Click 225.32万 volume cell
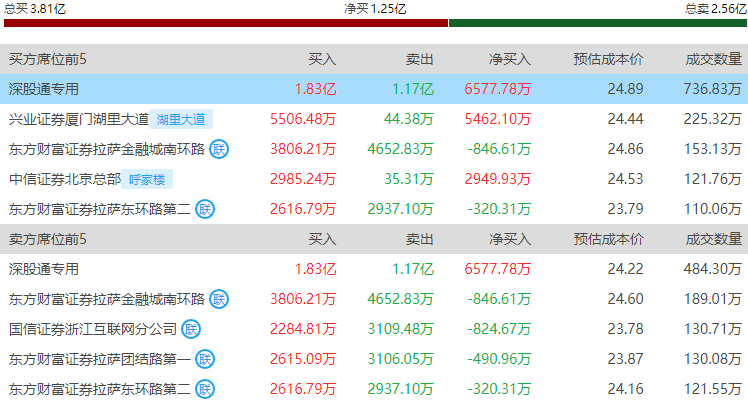Image resolution: width=748 pixels, height=401 pixels. [713, 119]
